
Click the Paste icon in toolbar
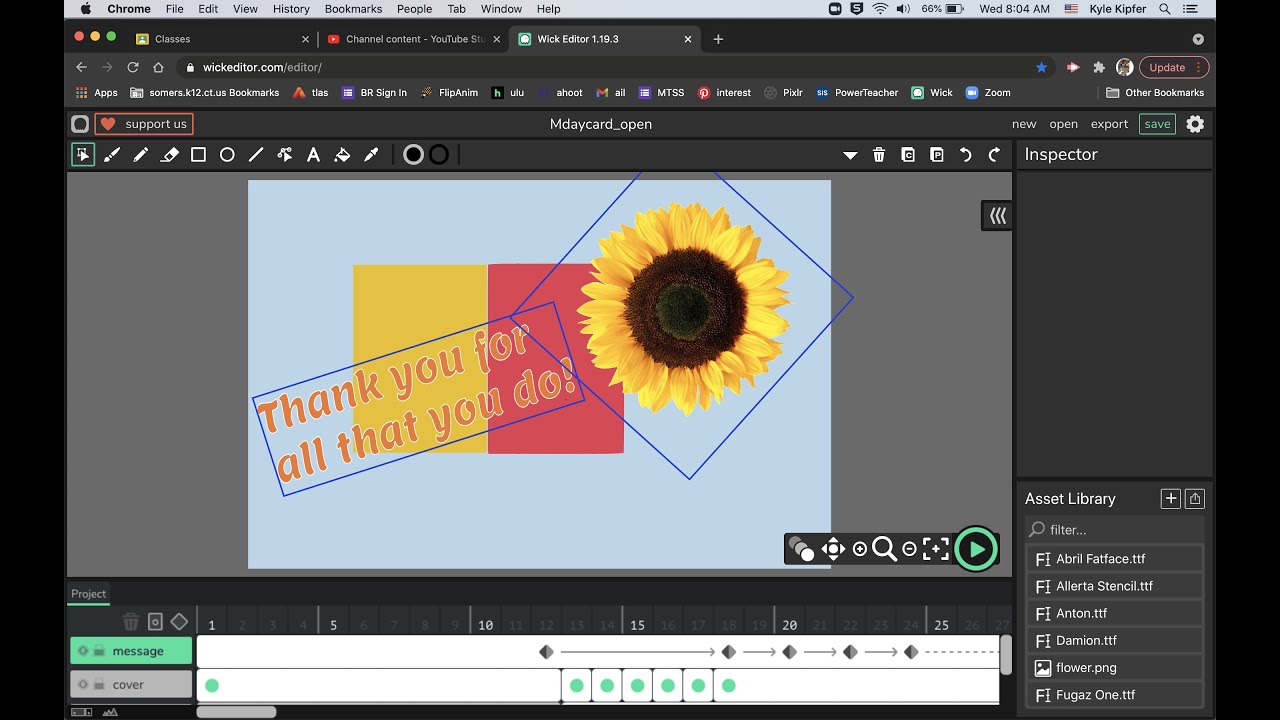937,155
